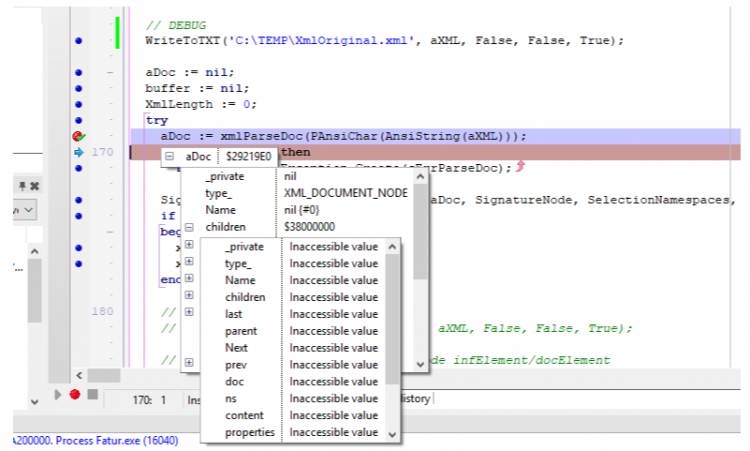750x451 pixels.
Task: Collapse the 'begin' block fold marker
Action: [x=110, y=232]
